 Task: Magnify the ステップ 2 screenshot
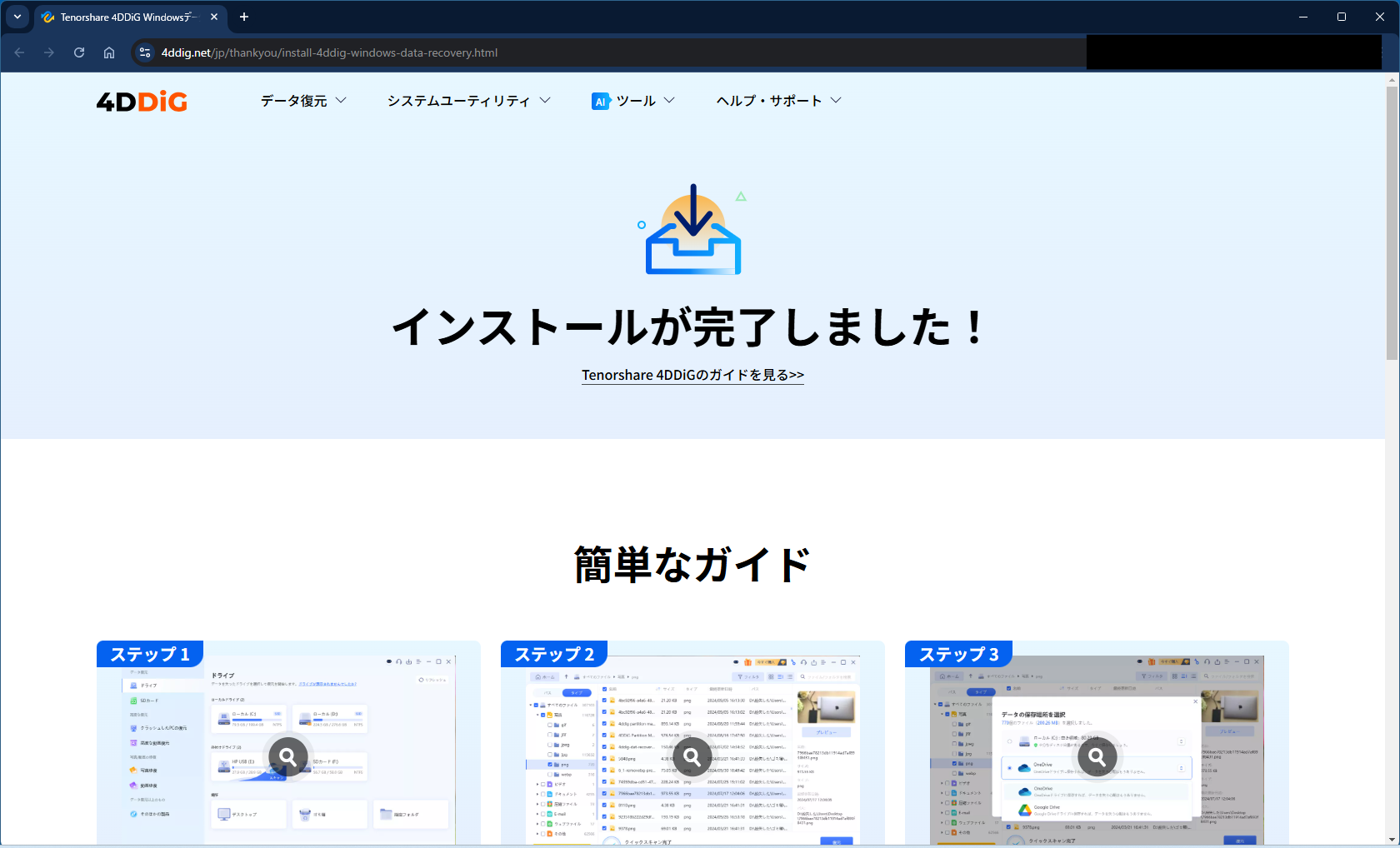(692, 756)
